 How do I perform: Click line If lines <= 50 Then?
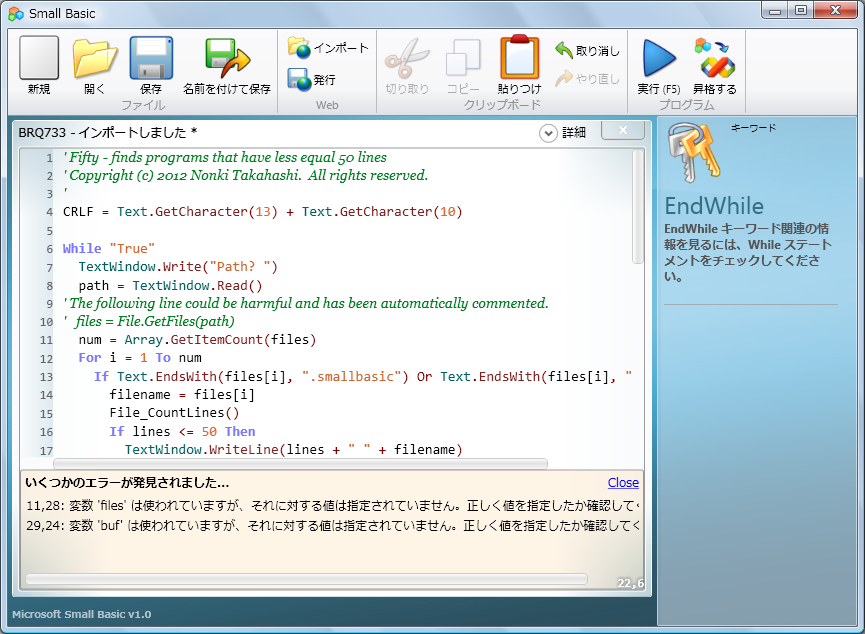coord(182,431)
